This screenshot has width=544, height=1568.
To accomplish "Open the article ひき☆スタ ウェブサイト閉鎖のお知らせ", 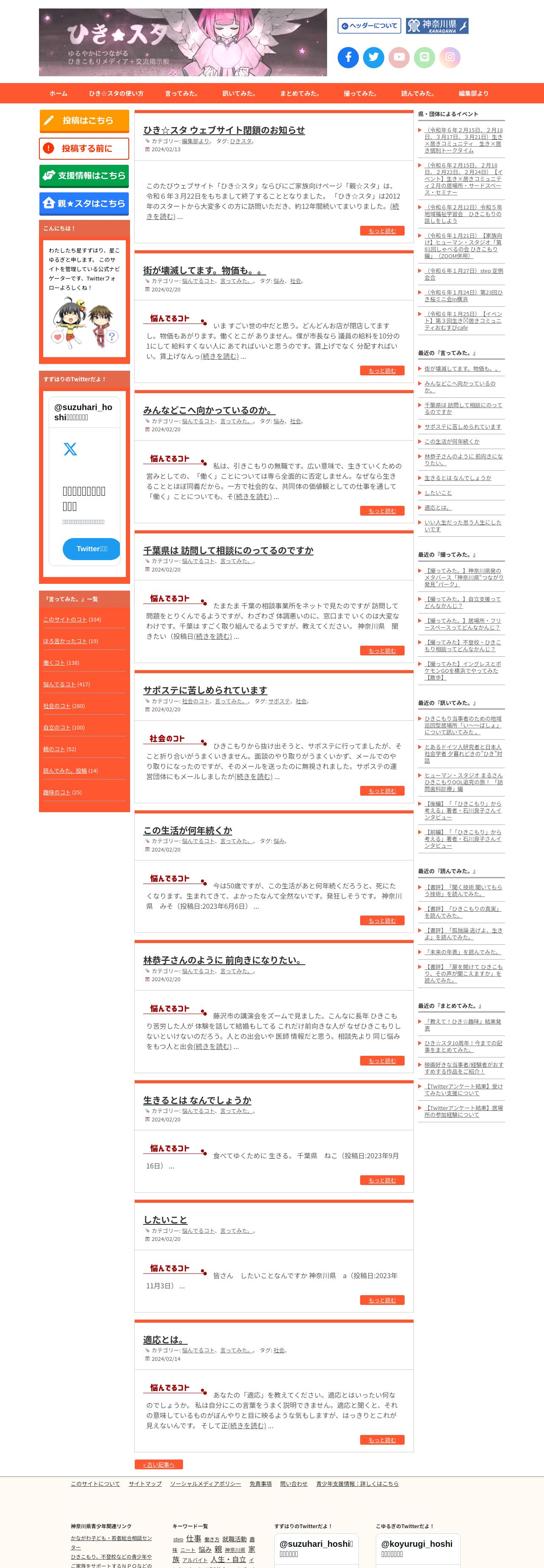I will (224, 130).
